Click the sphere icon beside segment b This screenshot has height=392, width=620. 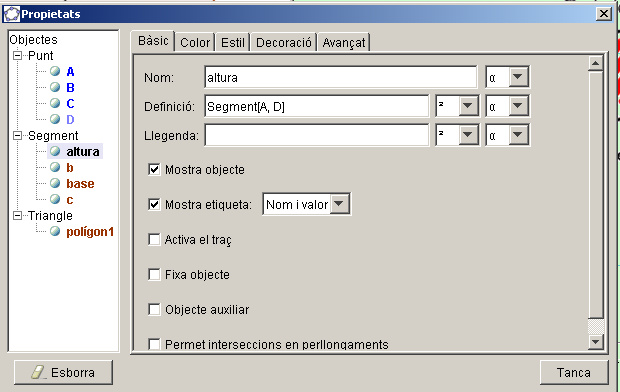point(55,167)
